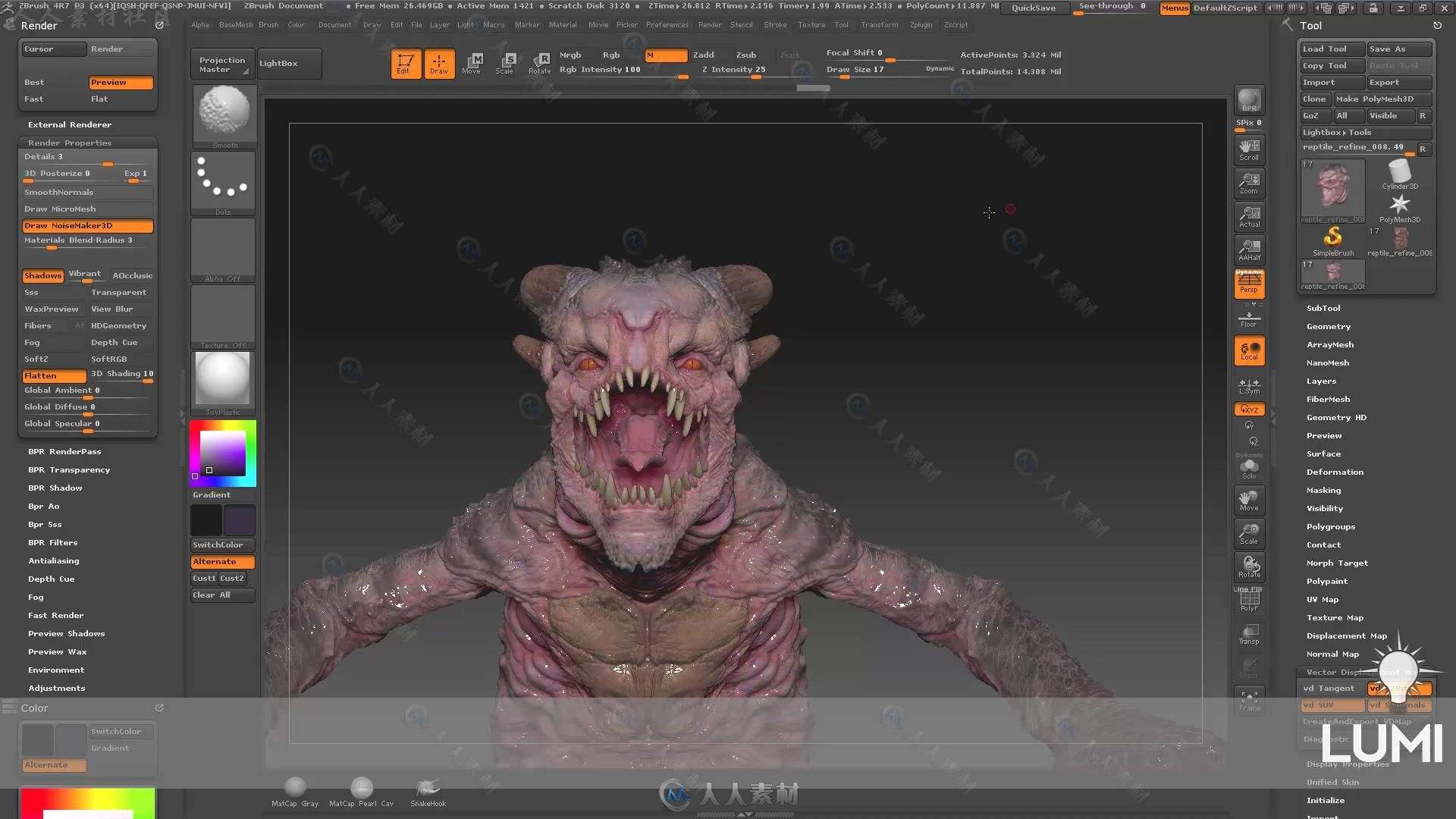Click the SwitchColor button
The image size is (1456, 819).
[222, 545]
